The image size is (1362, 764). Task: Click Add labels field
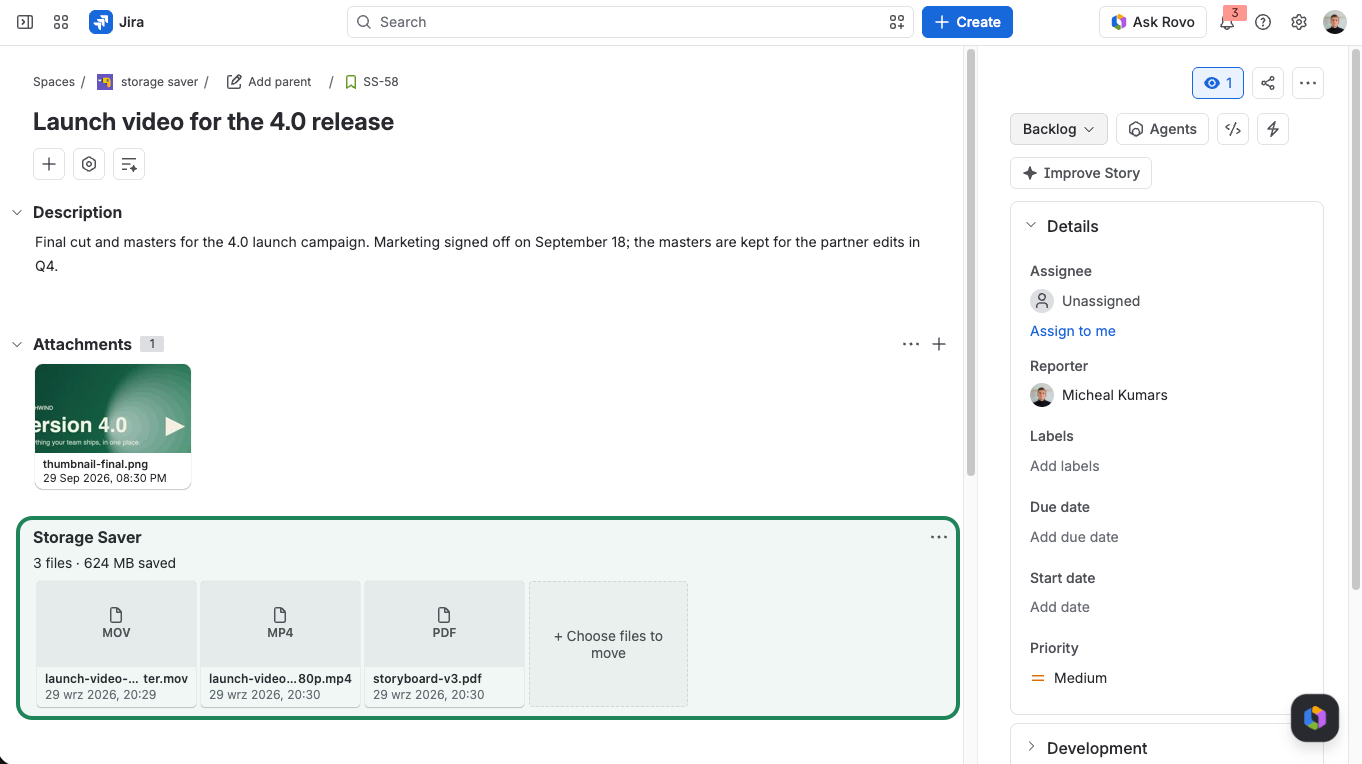[x=1065, y=466]
